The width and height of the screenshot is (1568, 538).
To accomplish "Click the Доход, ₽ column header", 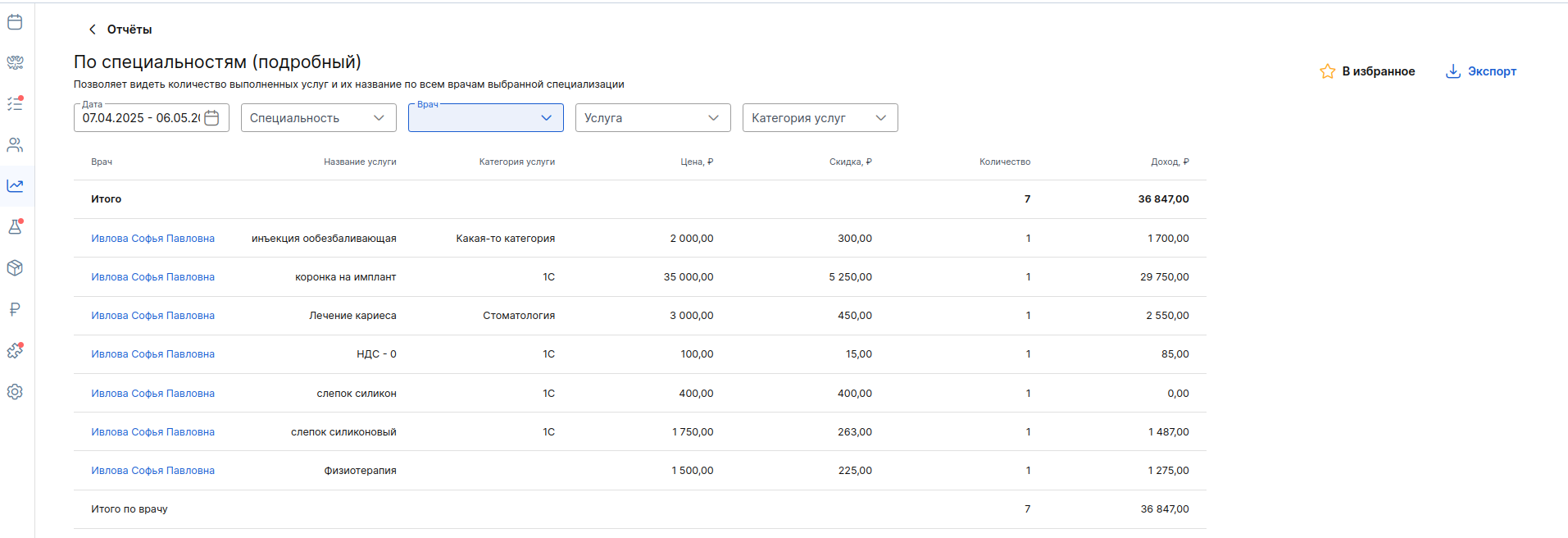I will (x=1170, y=162).
